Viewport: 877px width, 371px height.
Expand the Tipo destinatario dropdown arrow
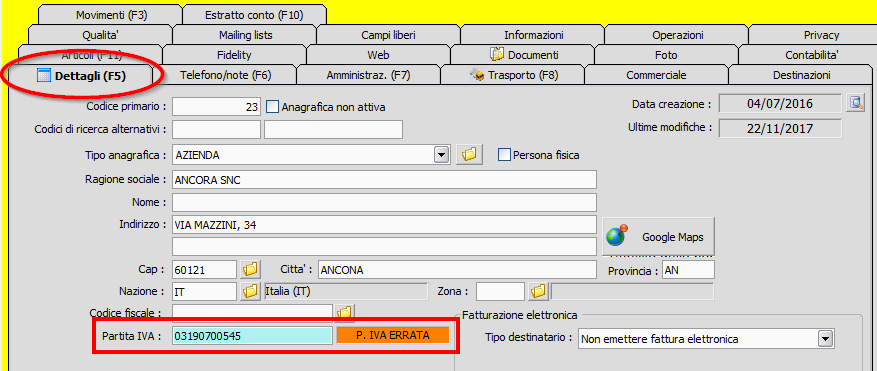(x=826, y=339)
